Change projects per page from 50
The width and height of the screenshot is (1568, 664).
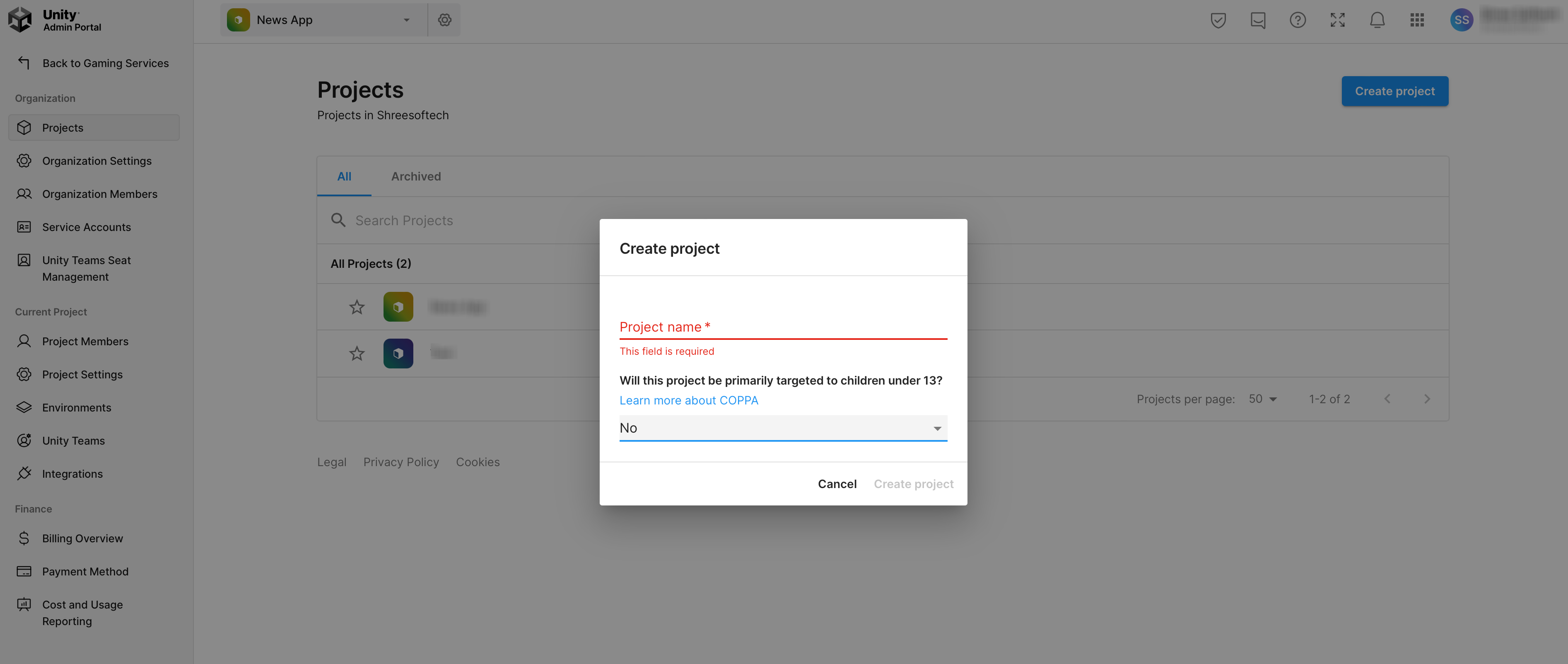(1262, 399)
